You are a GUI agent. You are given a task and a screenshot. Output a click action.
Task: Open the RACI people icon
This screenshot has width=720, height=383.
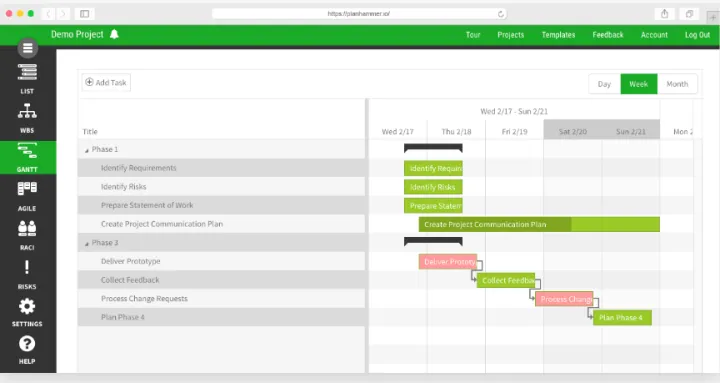[28, 228]
